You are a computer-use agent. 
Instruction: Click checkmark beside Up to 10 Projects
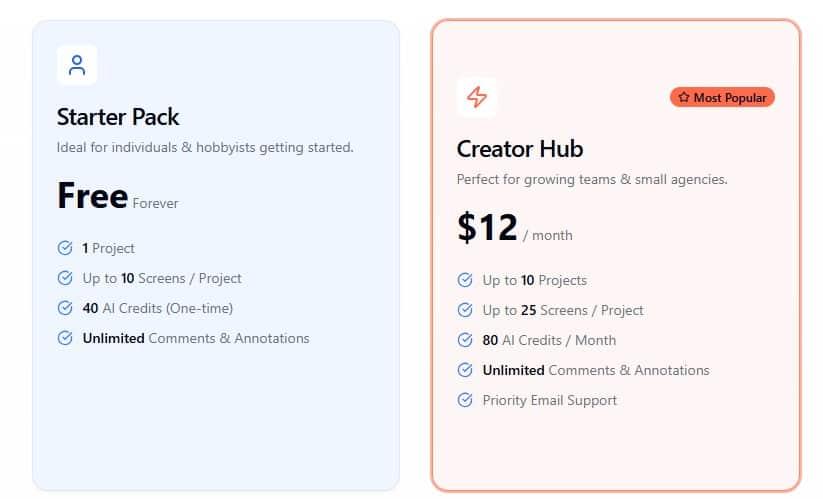[465, 280]
